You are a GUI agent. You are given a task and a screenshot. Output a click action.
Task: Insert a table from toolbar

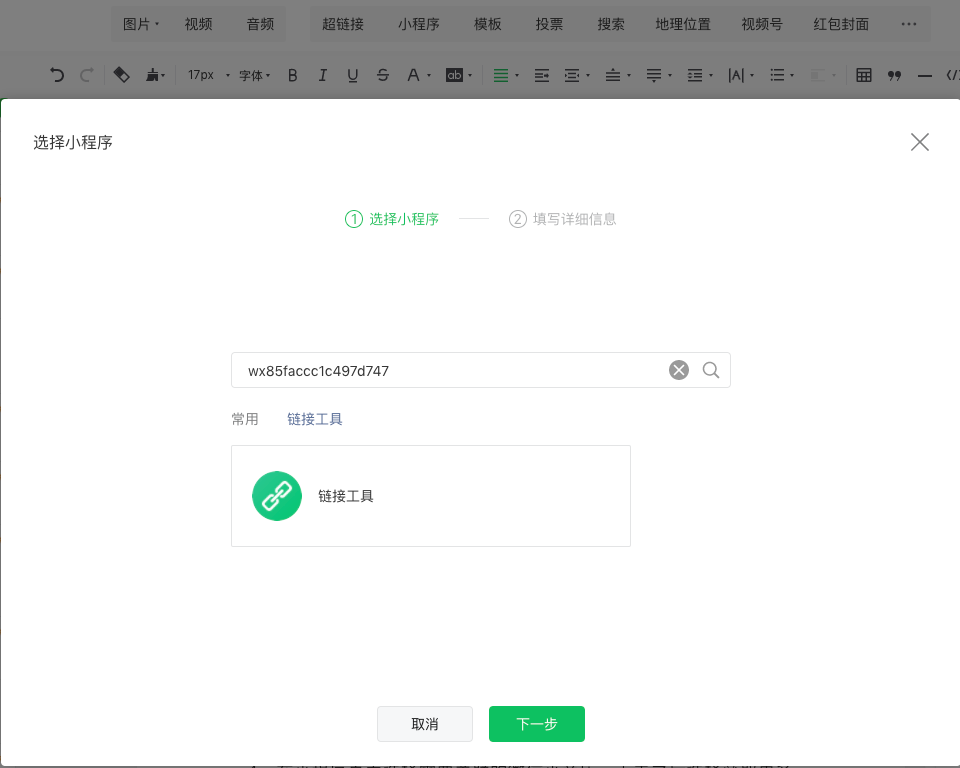[864, 75]
